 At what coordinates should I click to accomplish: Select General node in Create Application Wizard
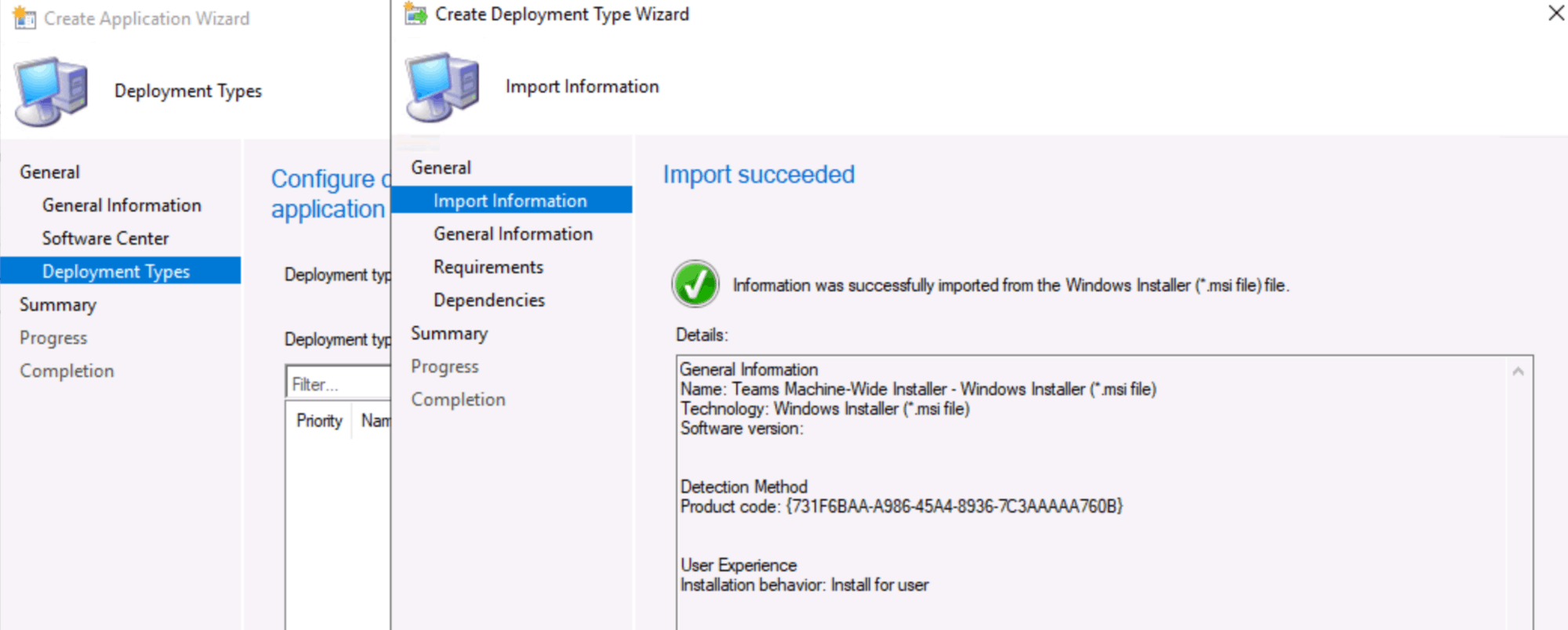click(49, 172)
